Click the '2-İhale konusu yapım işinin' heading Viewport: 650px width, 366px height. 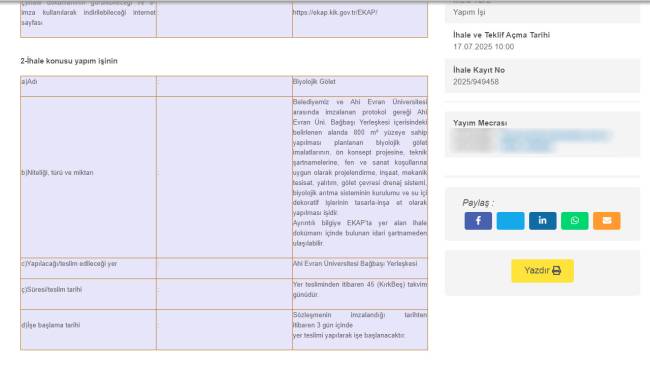(69, 61)
